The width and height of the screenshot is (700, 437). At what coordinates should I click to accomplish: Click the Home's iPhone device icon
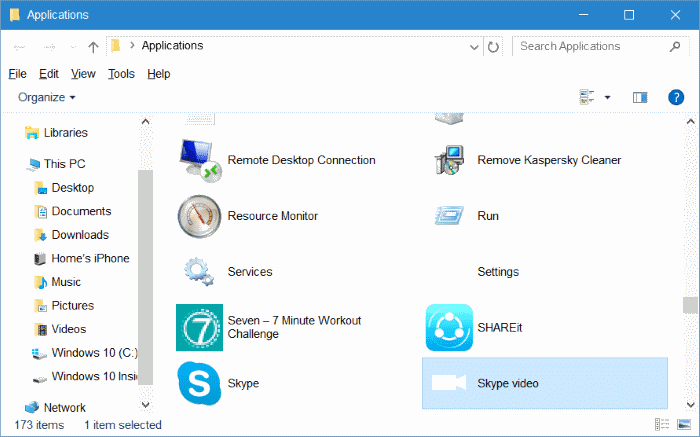[40, 258]
